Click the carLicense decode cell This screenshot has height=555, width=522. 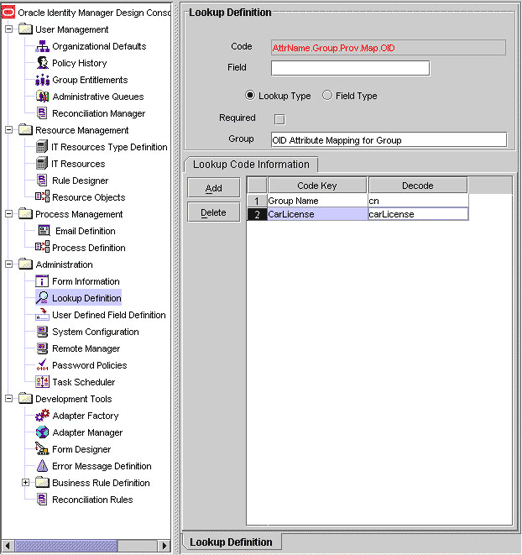418,214
